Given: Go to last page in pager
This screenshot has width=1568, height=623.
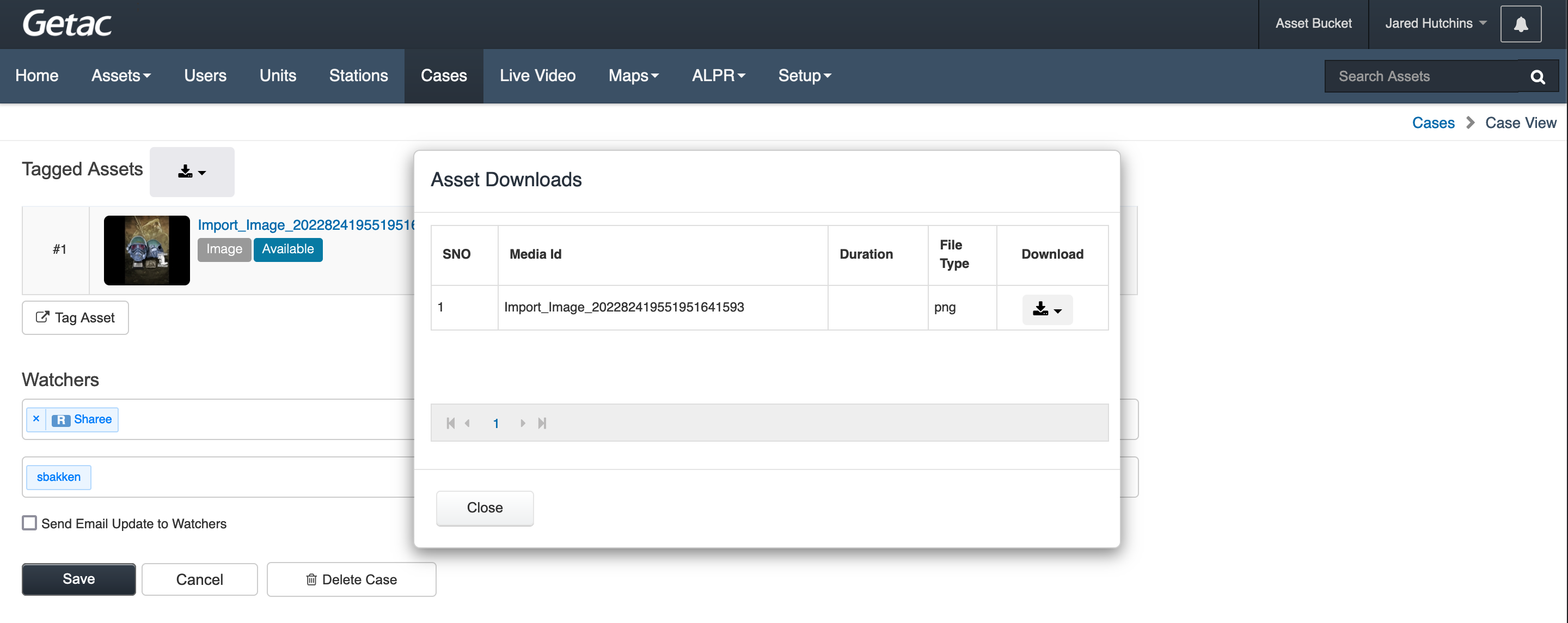Looking at the screenshot, I should 542,423.
